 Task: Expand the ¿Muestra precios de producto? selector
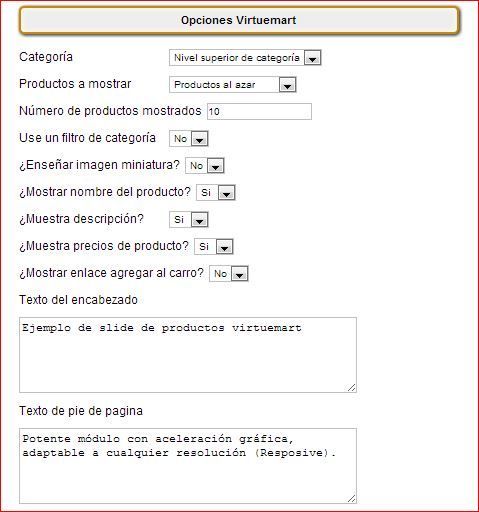point(214,247)
